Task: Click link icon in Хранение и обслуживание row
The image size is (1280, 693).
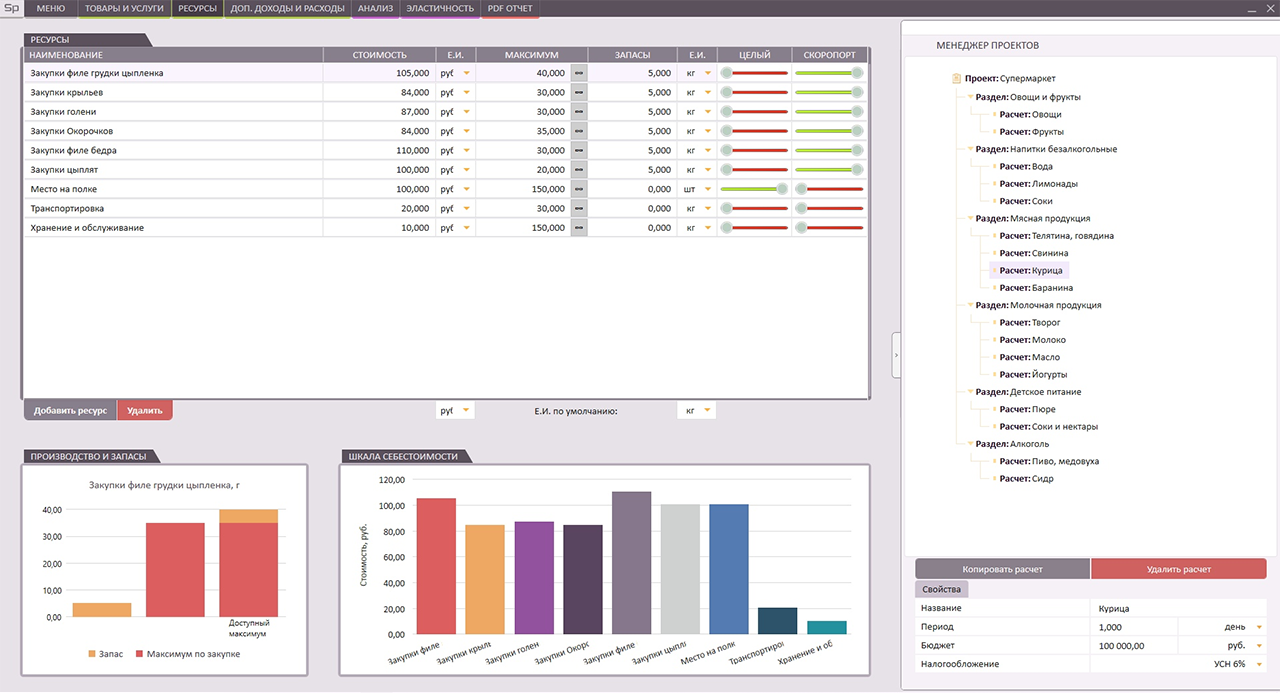Action: coord(578,228)
